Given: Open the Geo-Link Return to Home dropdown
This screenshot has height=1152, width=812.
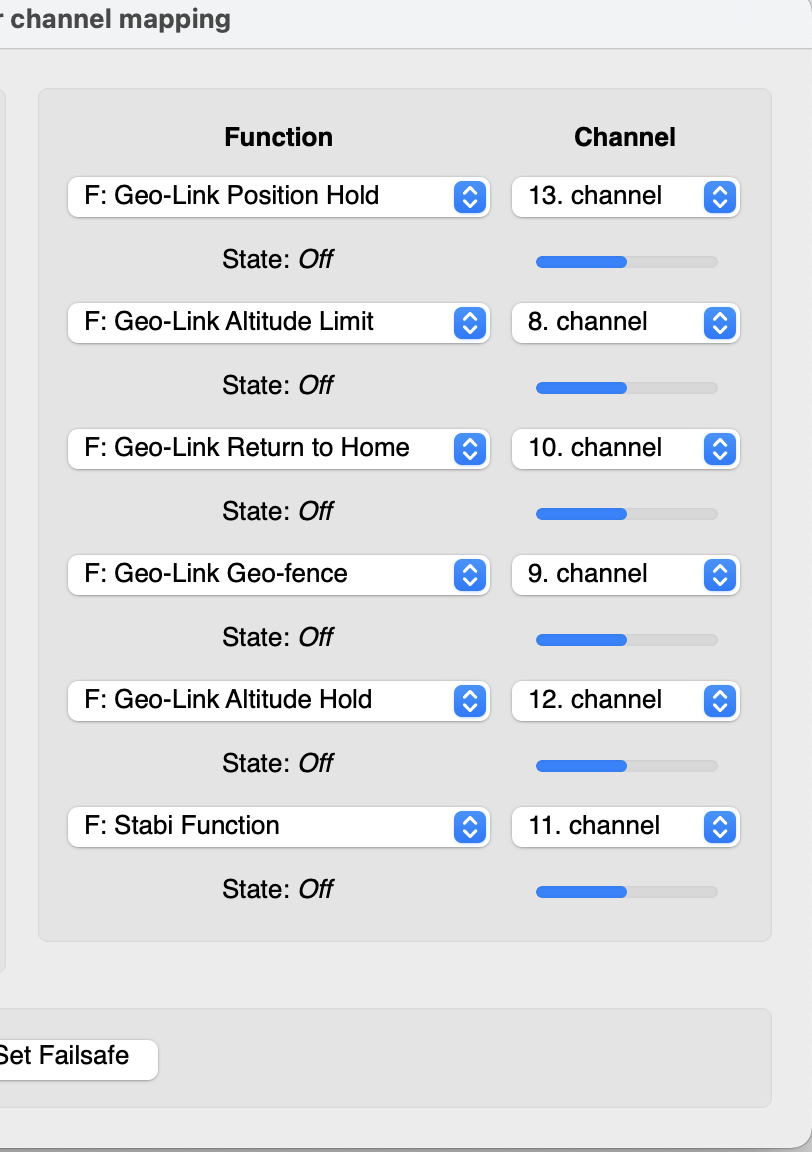Looking at the screenshot, I should pos(278,448).
